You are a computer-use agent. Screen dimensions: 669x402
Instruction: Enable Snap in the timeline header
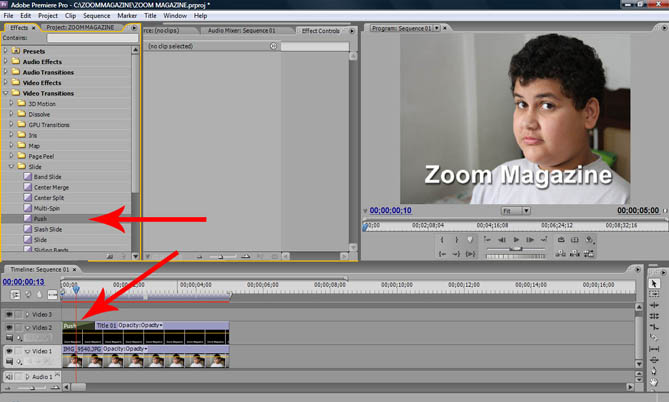(15, 295)
